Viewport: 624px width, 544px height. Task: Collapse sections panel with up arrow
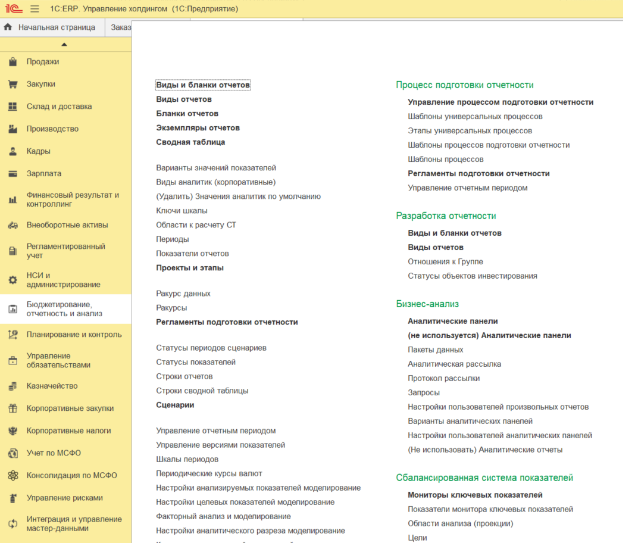pyautogui.click(x=64, y=45)
